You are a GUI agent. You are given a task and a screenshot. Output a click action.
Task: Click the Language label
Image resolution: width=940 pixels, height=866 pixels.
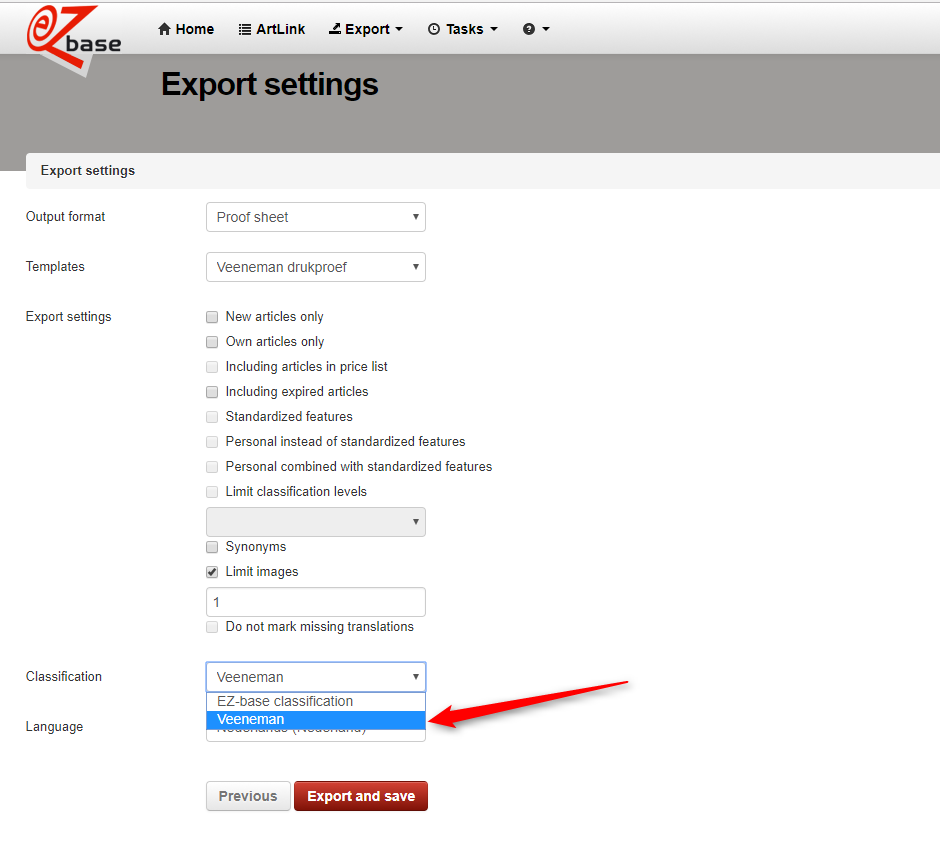(55, 727)
